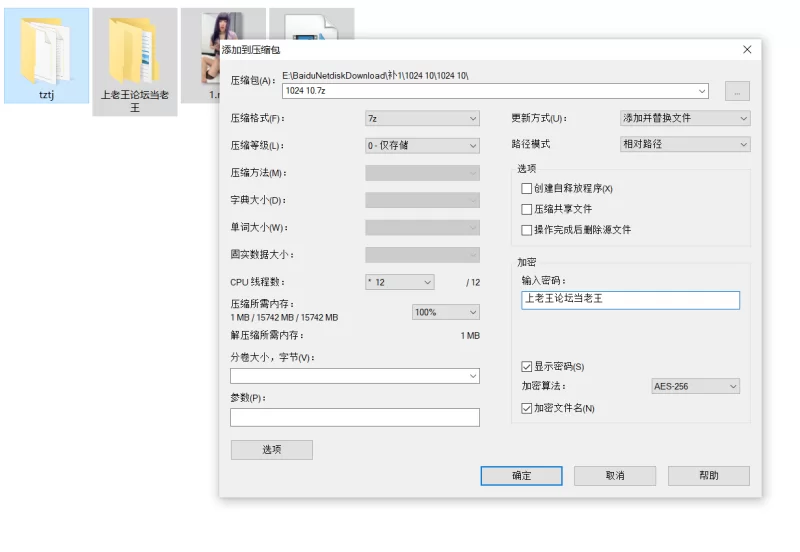This screenshot has width=800, height=552.
Task: Click the 压缩所需内存 value 1 MB / 15742 MB
Action: point(284,317)
